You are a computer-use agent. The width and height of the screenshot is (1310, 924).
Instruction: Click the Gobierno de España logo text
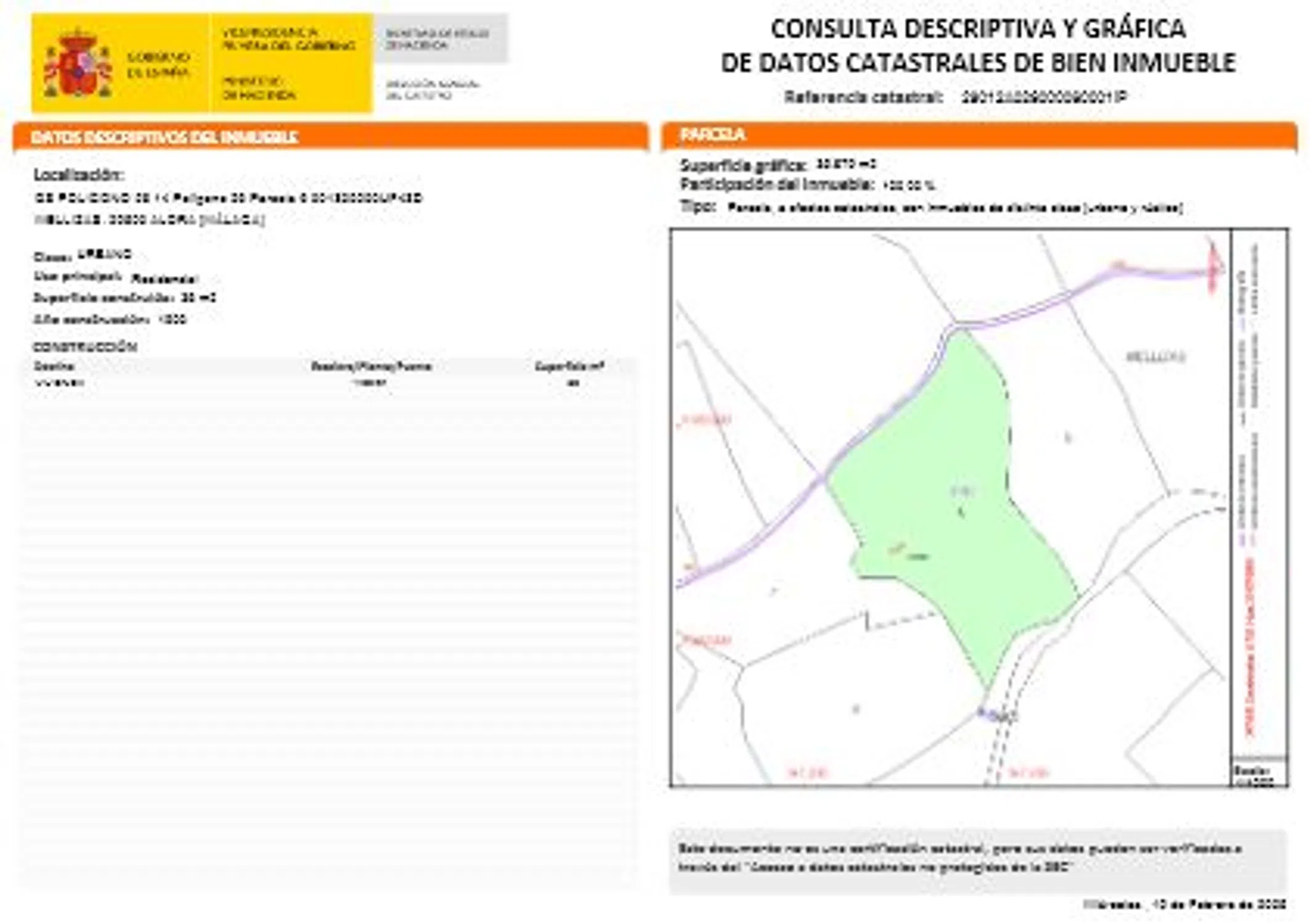click(158, 65)
